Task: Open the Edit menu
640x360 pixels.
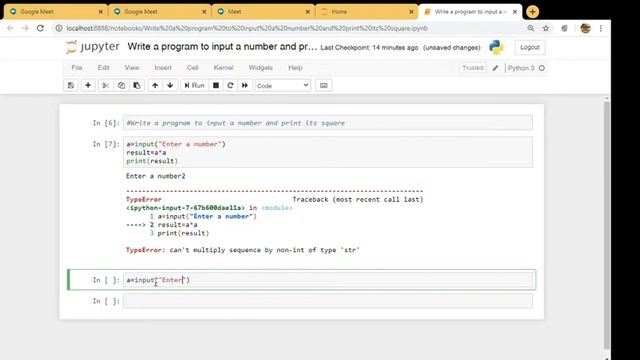Action: 103,68
